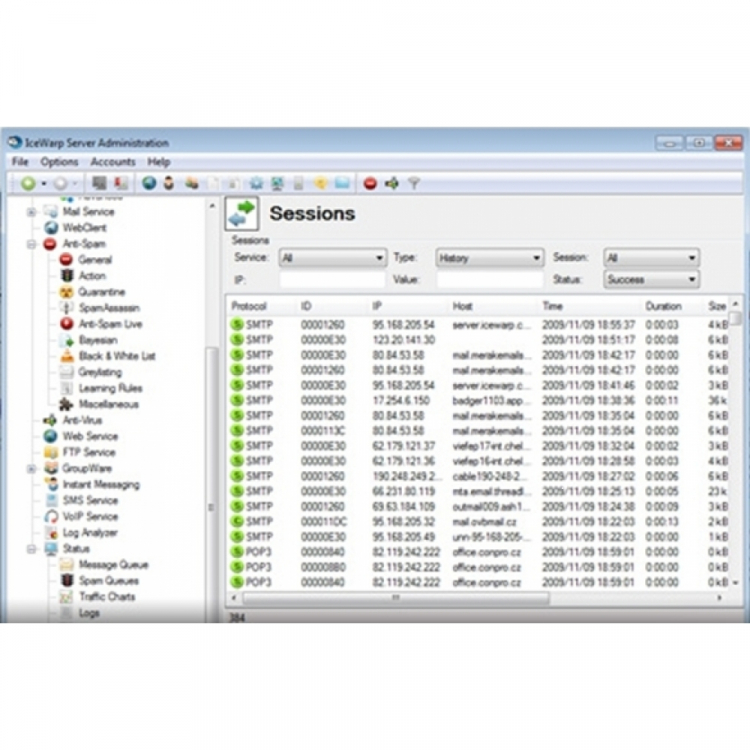Click the red stop-sign toolbar icon
This screenshot has height=750, width=750.
[x=370, y=183]
